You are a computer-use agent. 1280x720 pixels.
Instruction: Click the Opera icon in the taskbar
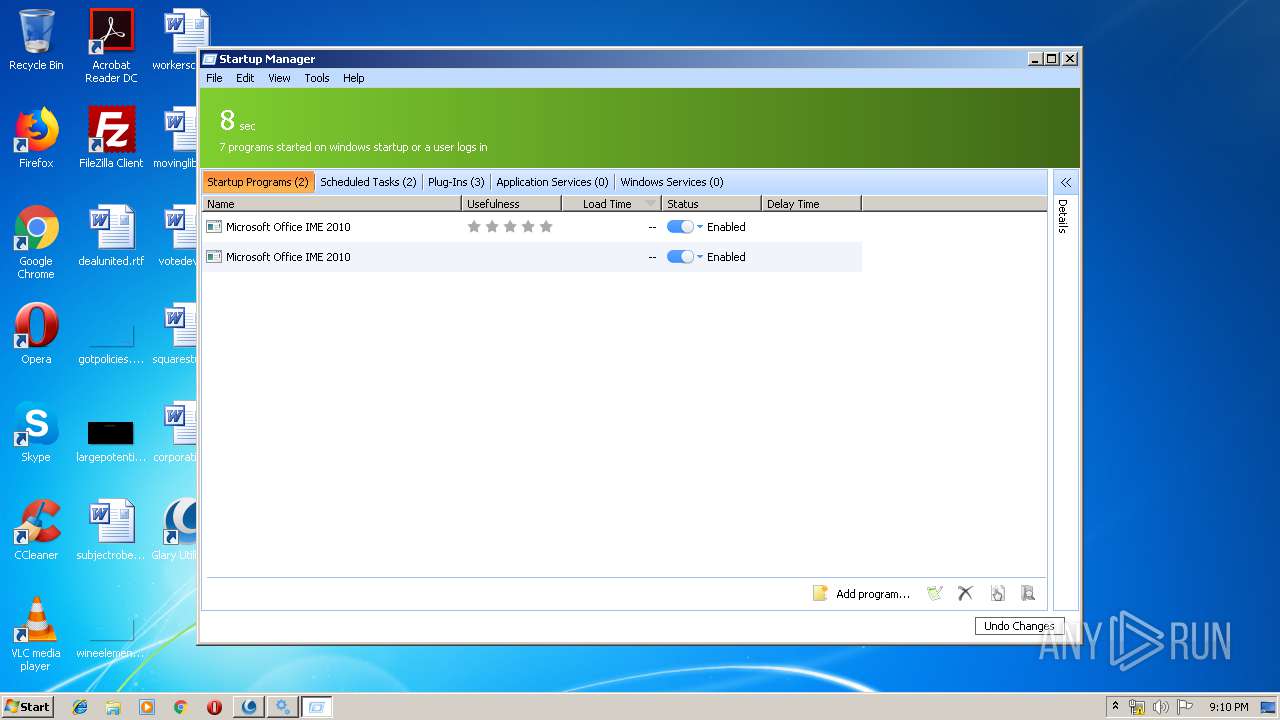[214, 707]
